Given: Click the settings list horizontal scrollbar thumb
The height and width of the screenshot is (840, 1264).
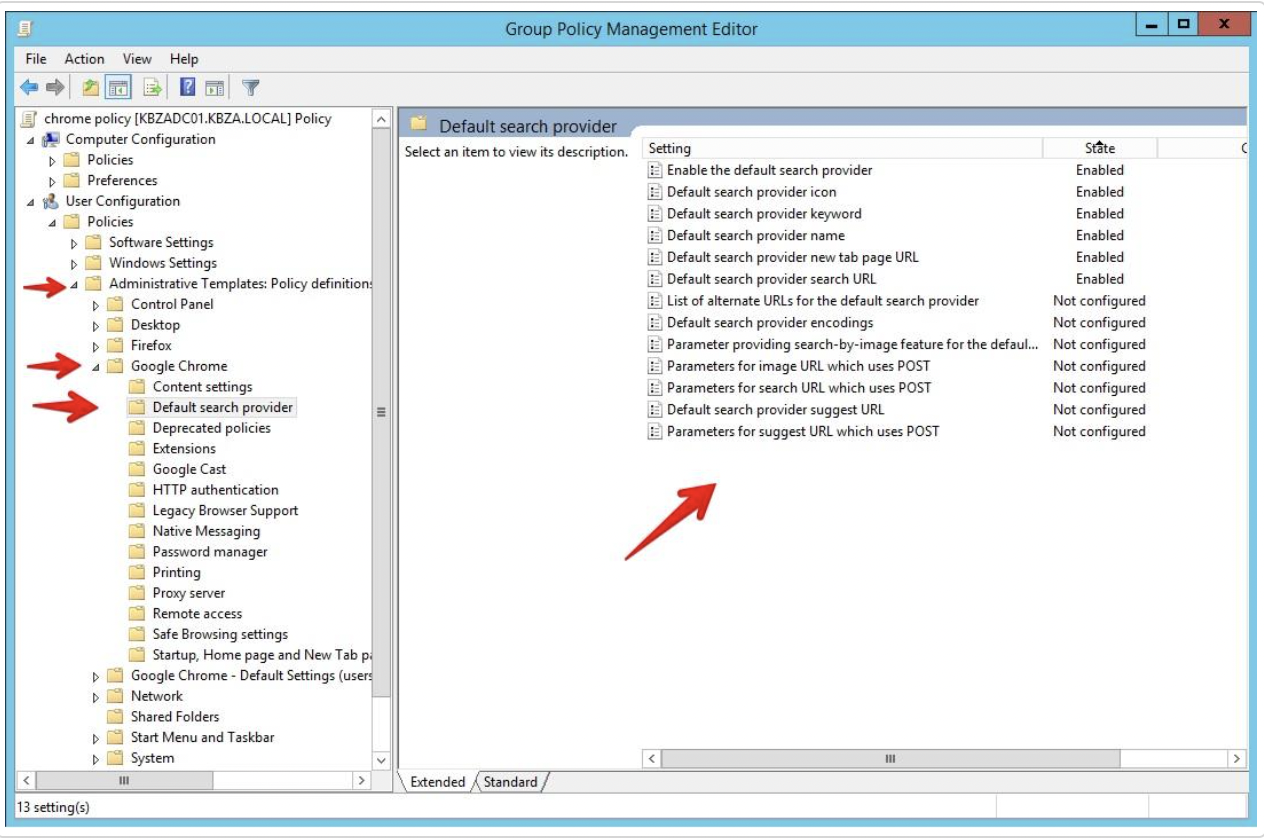Looking at the screenshot, I should (890, 759).
